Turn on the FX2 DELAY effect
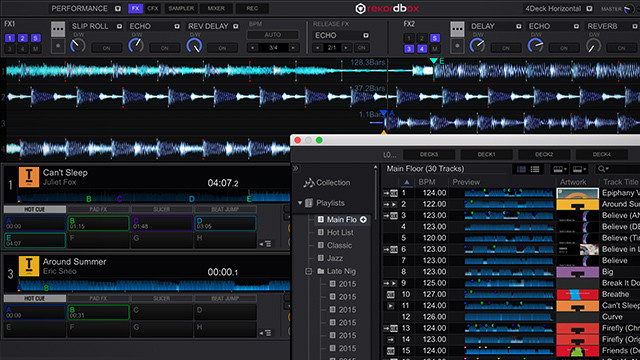 (506, 48)
